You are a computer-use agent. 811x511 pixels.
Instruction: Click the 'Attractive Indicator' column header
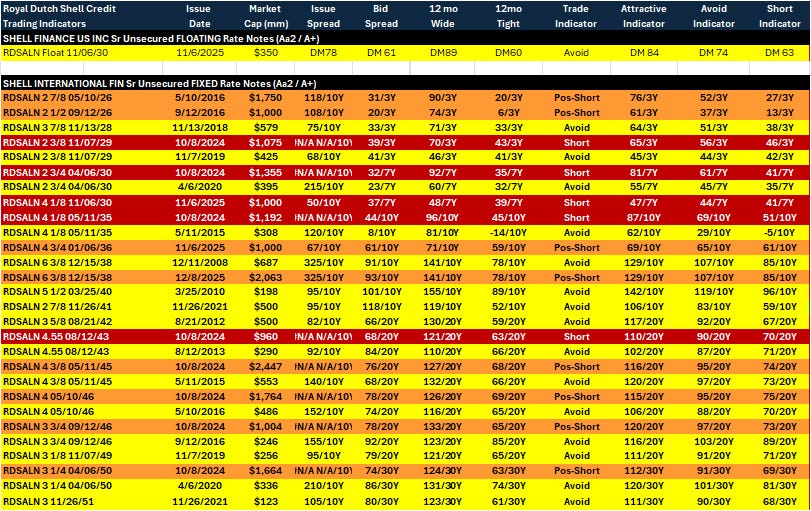643,16
